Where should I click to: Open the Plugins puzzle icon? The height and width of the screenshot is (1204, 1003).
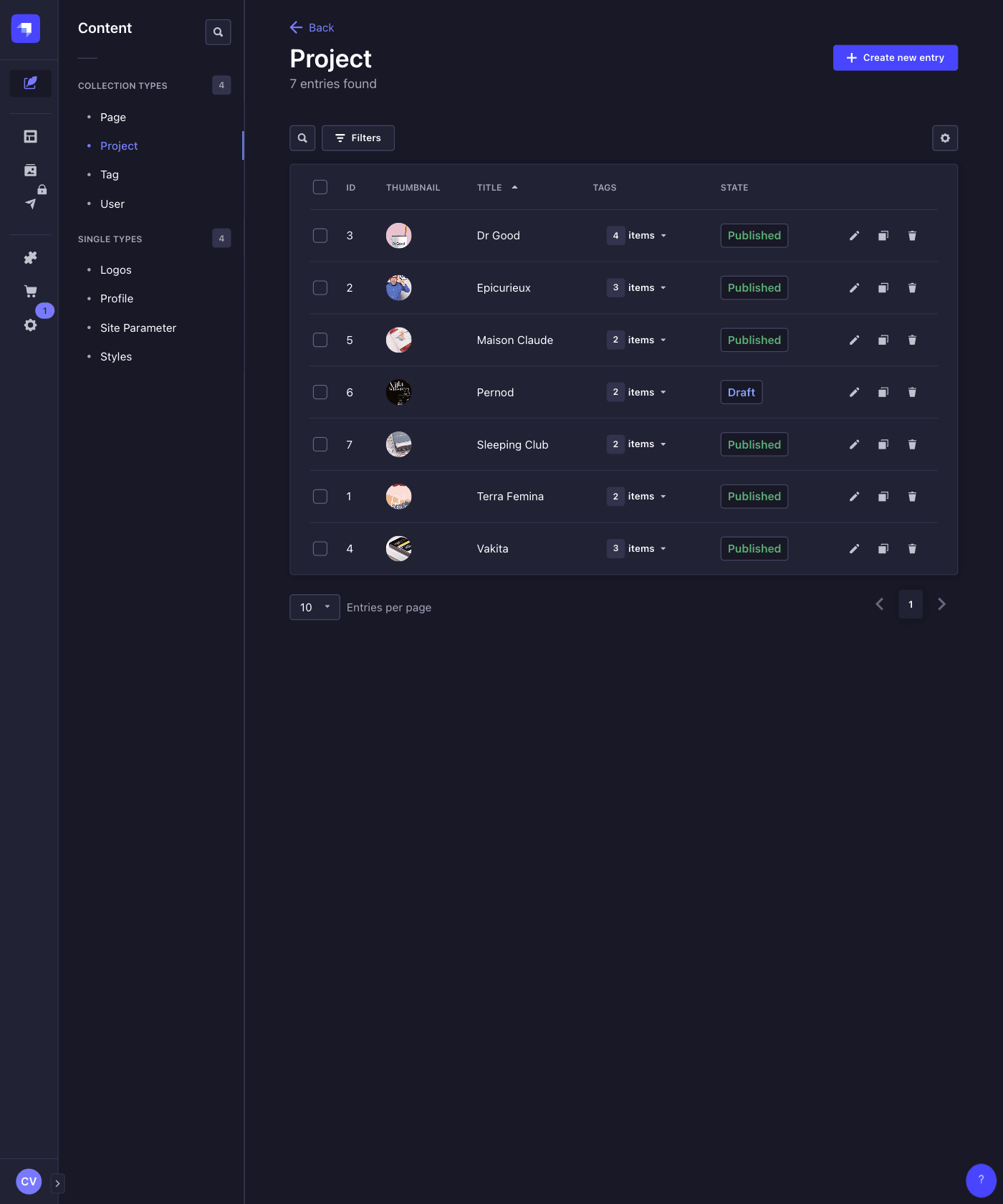(x=30, y=258)
